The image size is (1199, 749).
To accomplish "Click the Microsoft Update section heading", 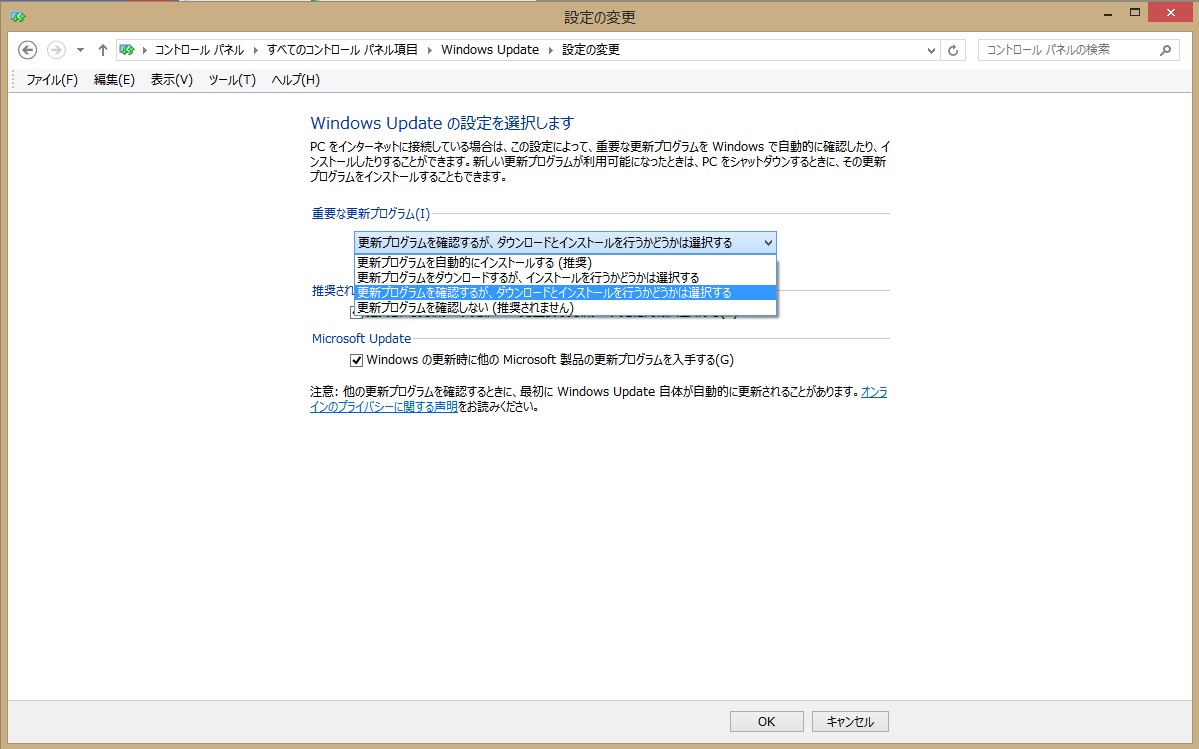I will [361, 339].
